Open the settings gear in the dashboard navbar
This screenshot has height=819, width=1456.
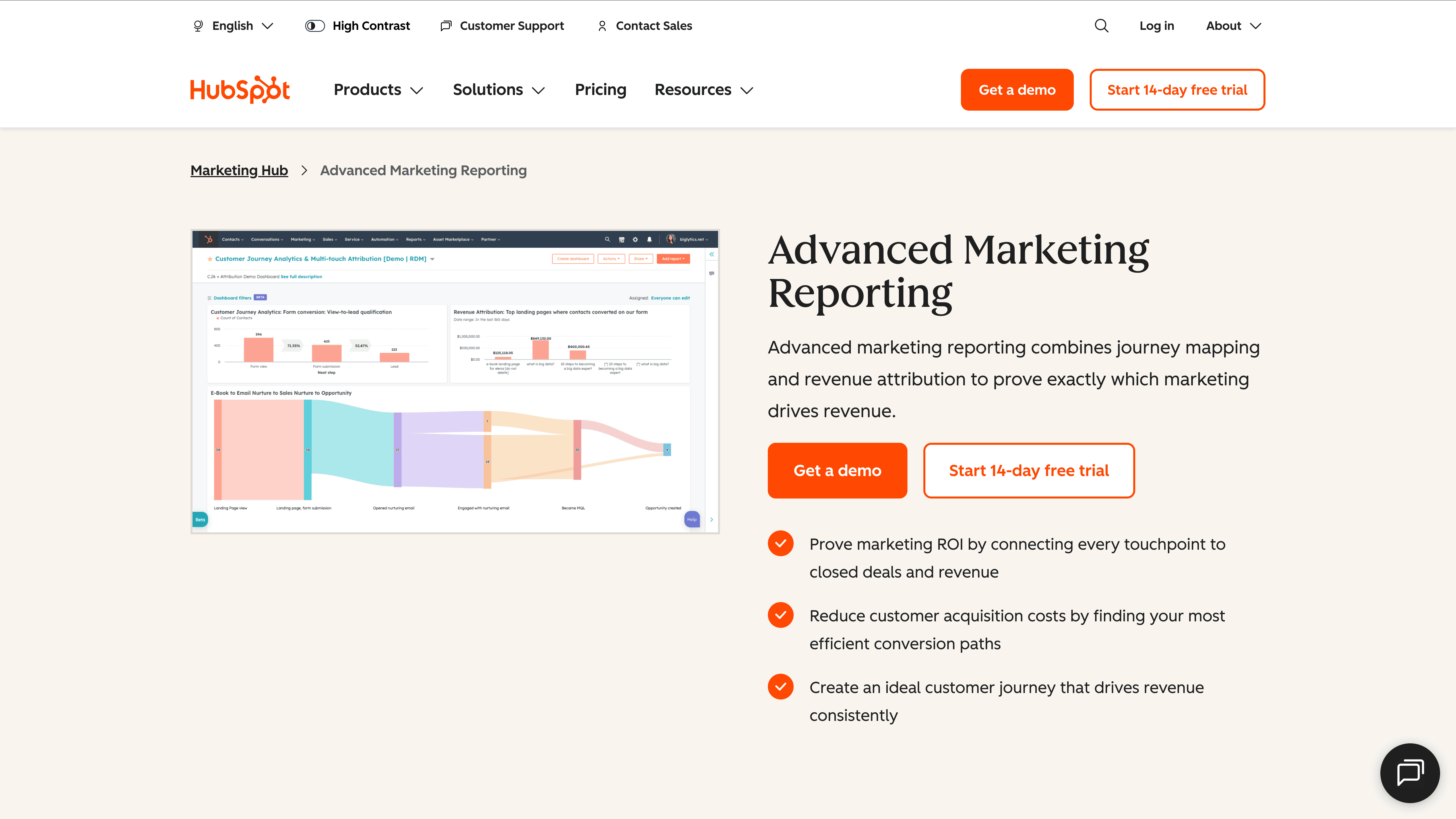pos(635,240)
